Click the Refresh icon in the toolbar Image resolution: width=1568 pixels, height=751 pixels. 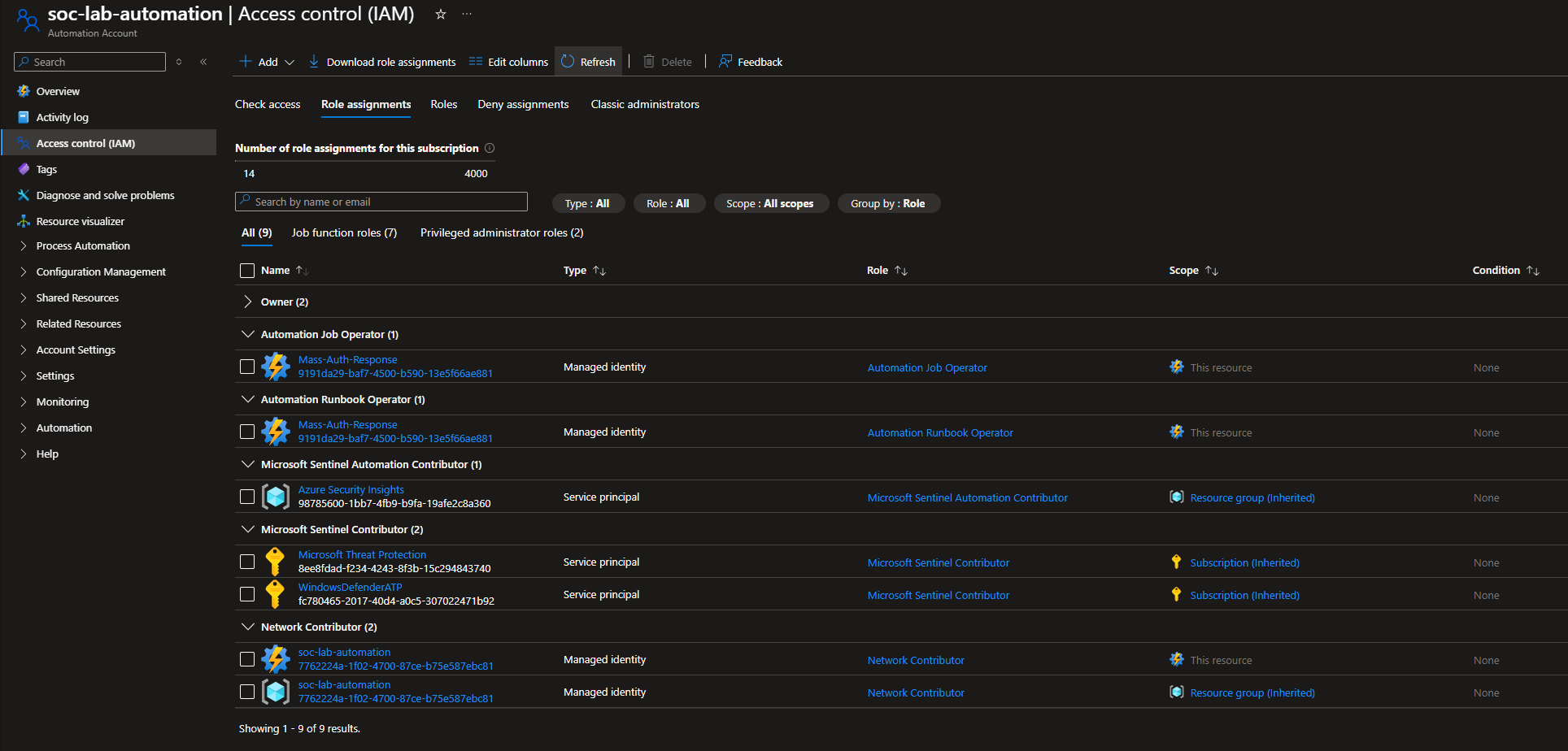click(x=568, y=62)
